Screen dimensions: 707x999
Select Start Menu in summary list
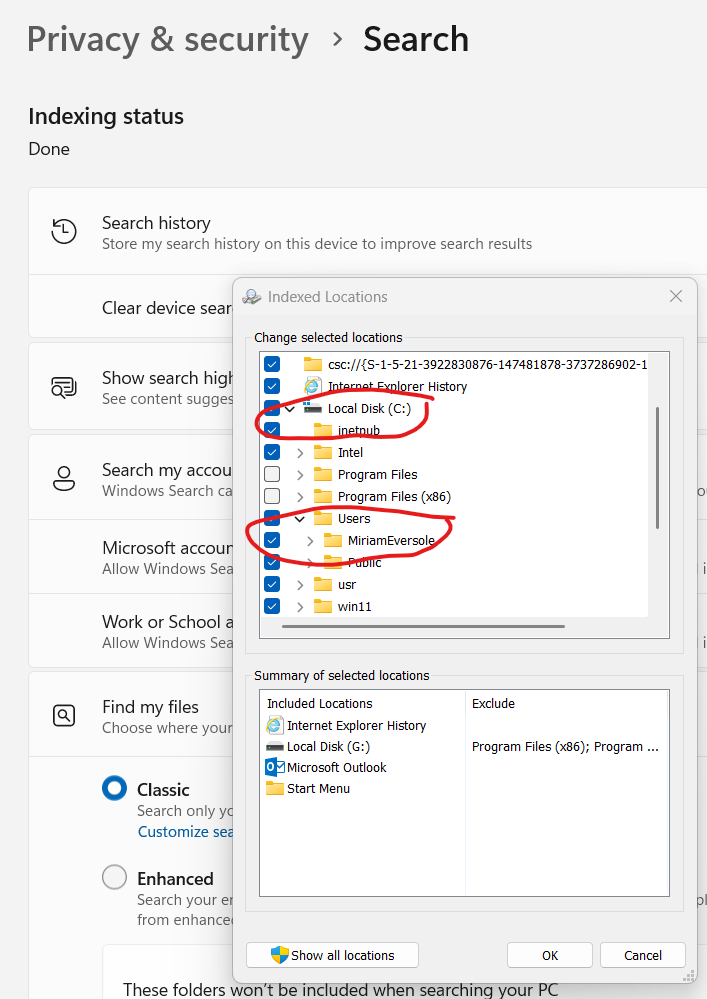click(318, 789)
